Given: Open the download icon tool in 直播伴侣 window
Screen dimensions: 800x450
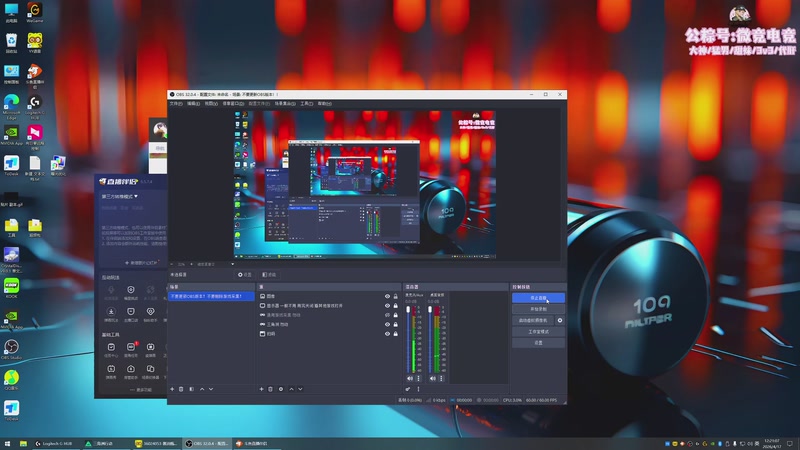Looking at the screenshot, I should (x=111, y=313).
